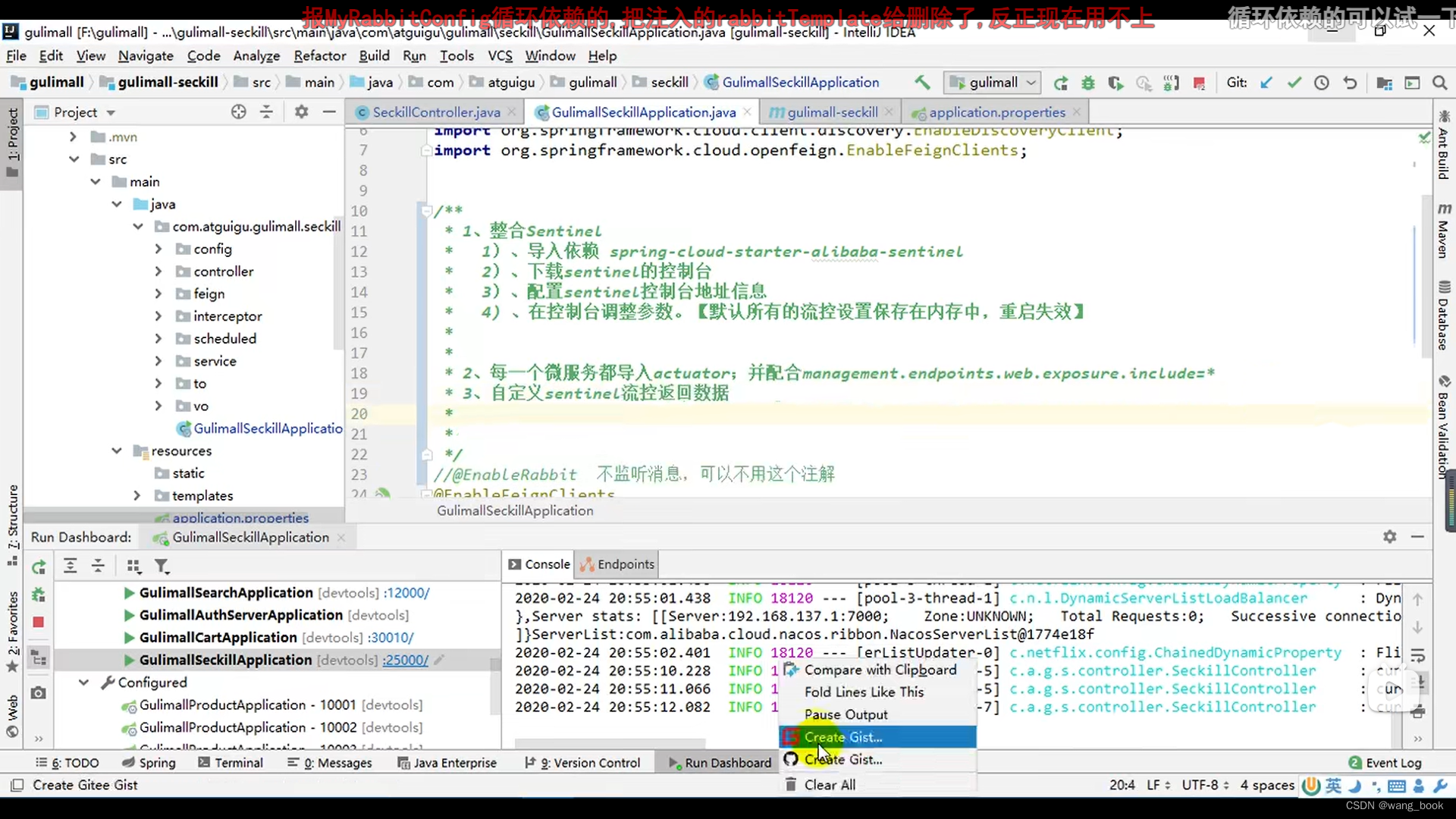Toggle soft-wrap icon in console side strip
The height and width of the screenshot is (819, 1456).
coord(1418,655)
